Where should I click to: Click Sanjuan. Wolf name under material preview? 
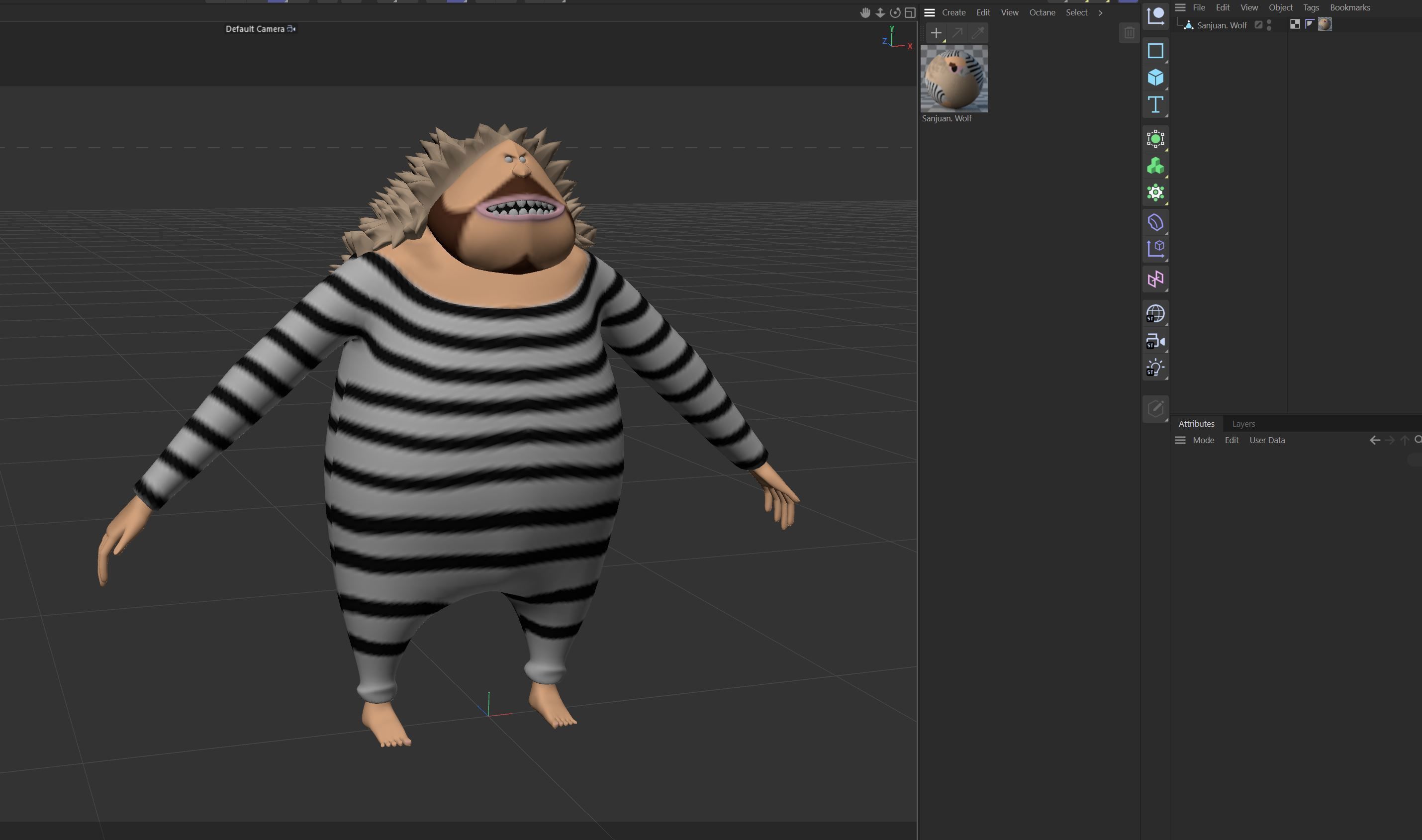click(946, 118)
